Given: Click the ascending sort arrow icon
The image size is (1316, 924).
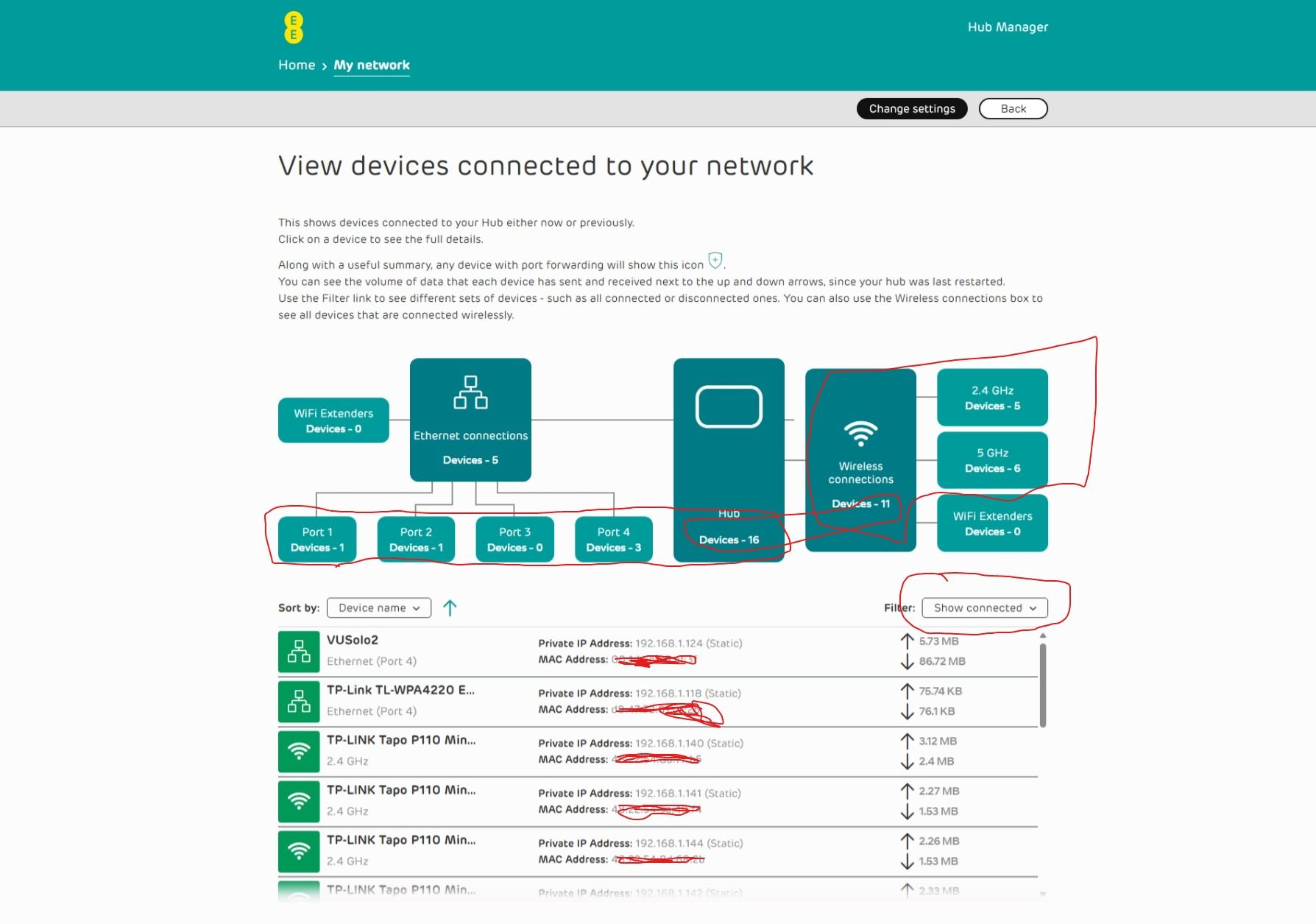Looking at the screenshot, I should (450, 608).
